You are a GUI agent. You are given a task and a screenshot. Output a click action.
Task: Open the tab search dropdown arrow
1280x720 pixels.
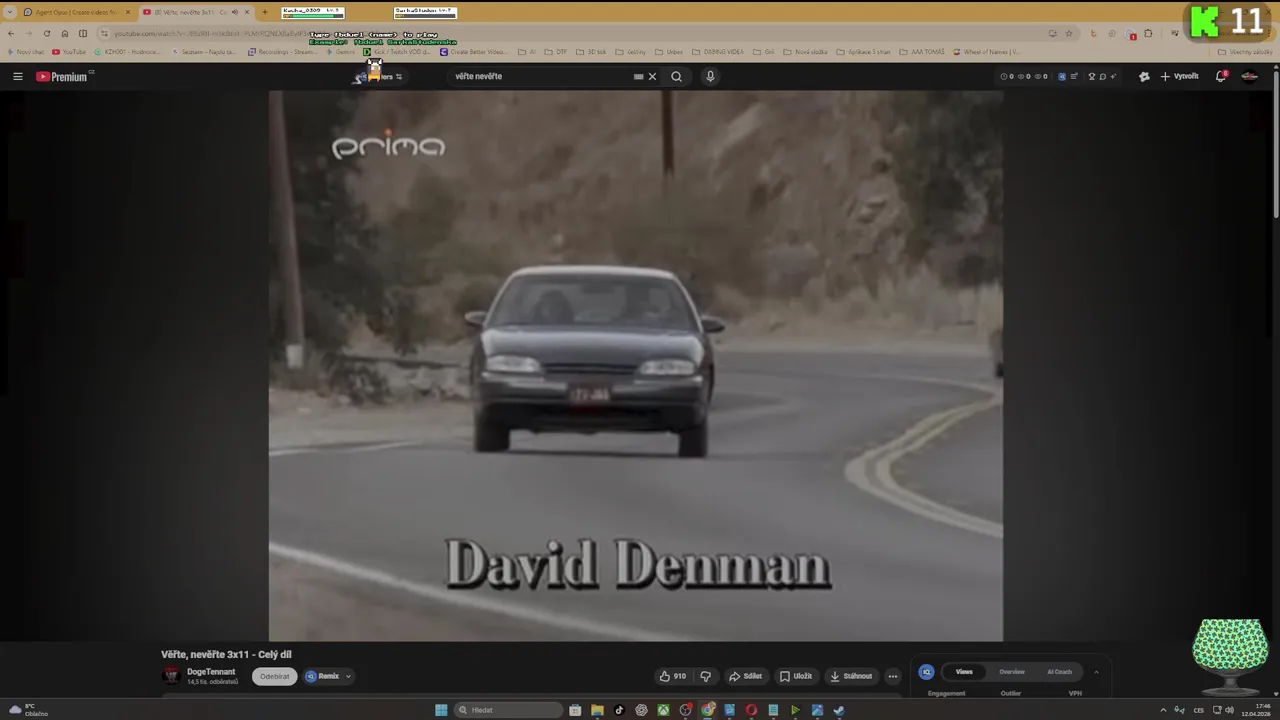pyautogui.click(x=9, y=12)
